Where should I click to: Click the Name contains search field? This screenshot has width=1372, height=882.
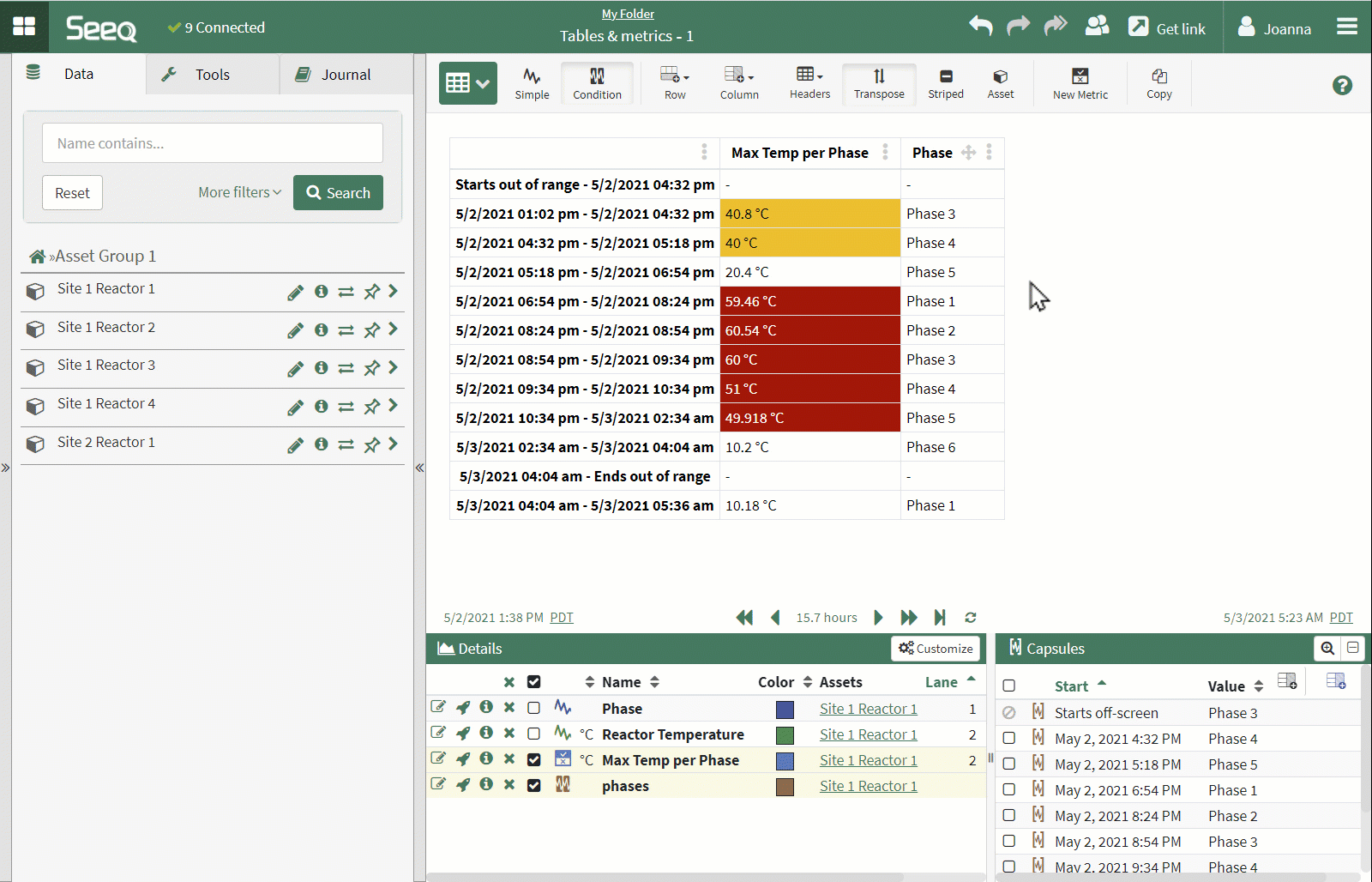click(x=212, y=143)
